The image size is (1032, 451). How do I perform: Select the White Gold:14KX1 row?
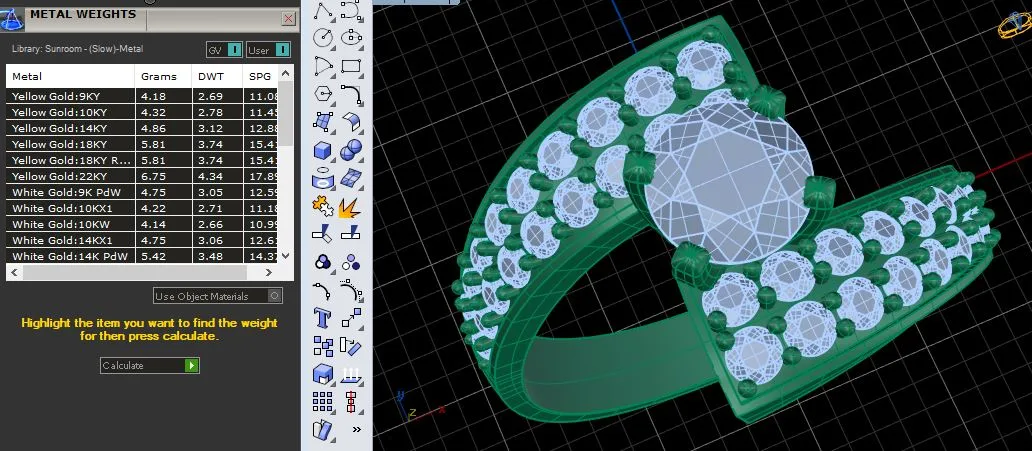coord(142,240)
